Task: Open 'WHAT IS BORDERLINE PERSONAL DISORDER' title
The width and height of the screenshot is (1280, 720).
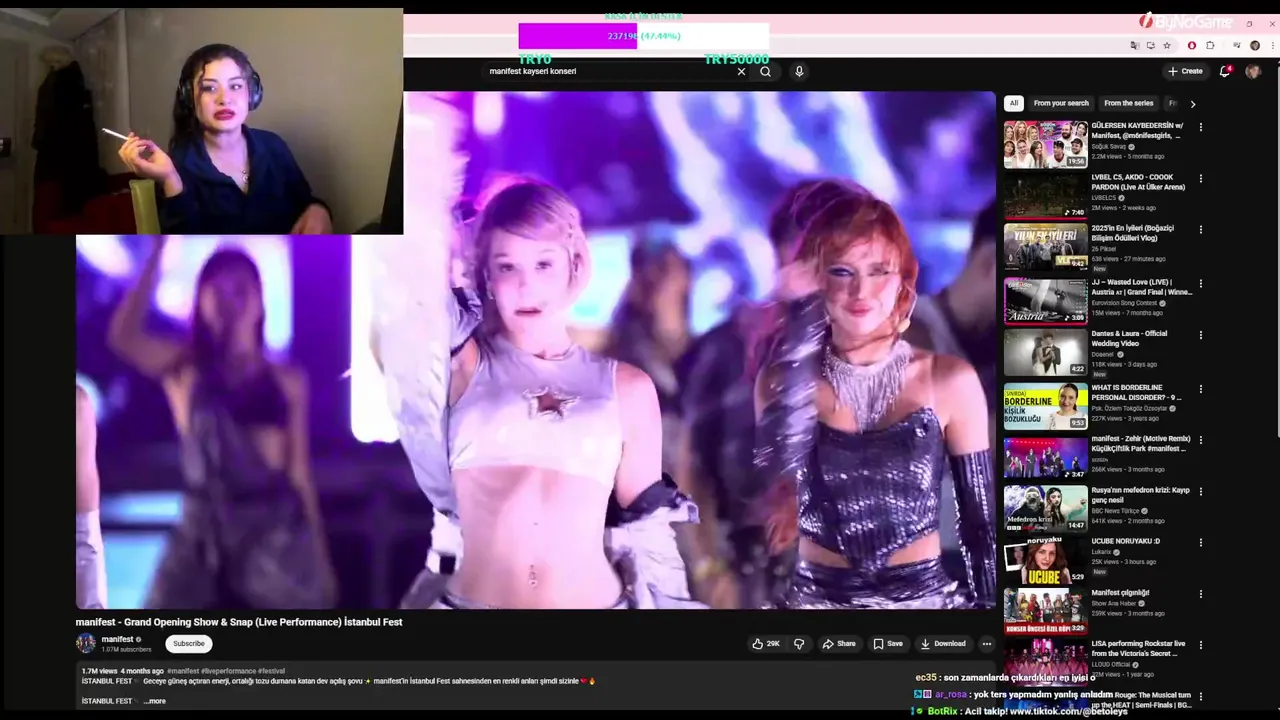Action: pyautogui.click(x=1137, y=392)
